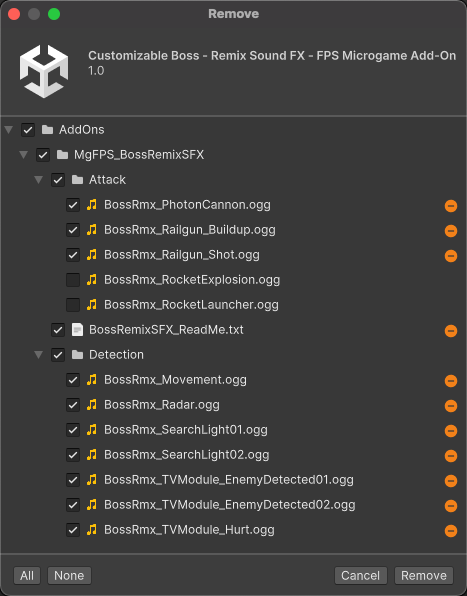
Task: Select the BossRmx_TVModule_EnemyDetected02.ogg row
Action: tap(233, 505)
